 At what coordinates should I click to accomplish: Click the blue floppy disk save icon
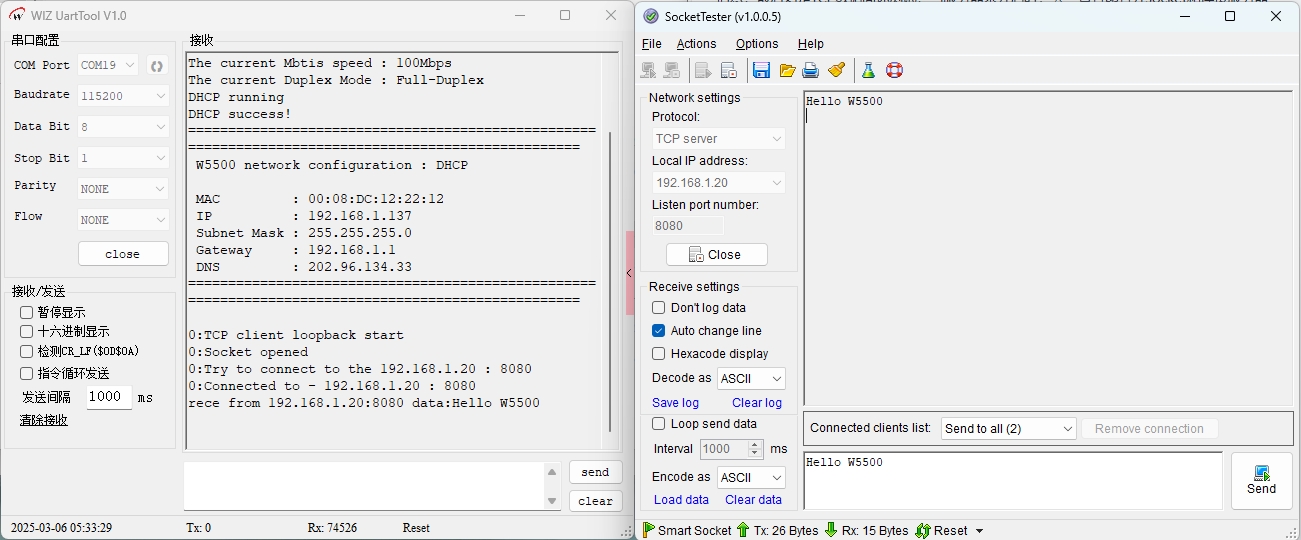(761, 70)
